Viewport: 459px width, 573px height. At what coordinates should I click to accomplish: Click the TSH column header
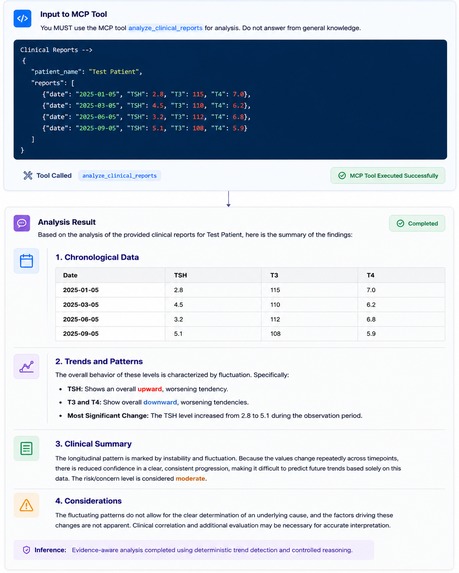tap(181, 275)
